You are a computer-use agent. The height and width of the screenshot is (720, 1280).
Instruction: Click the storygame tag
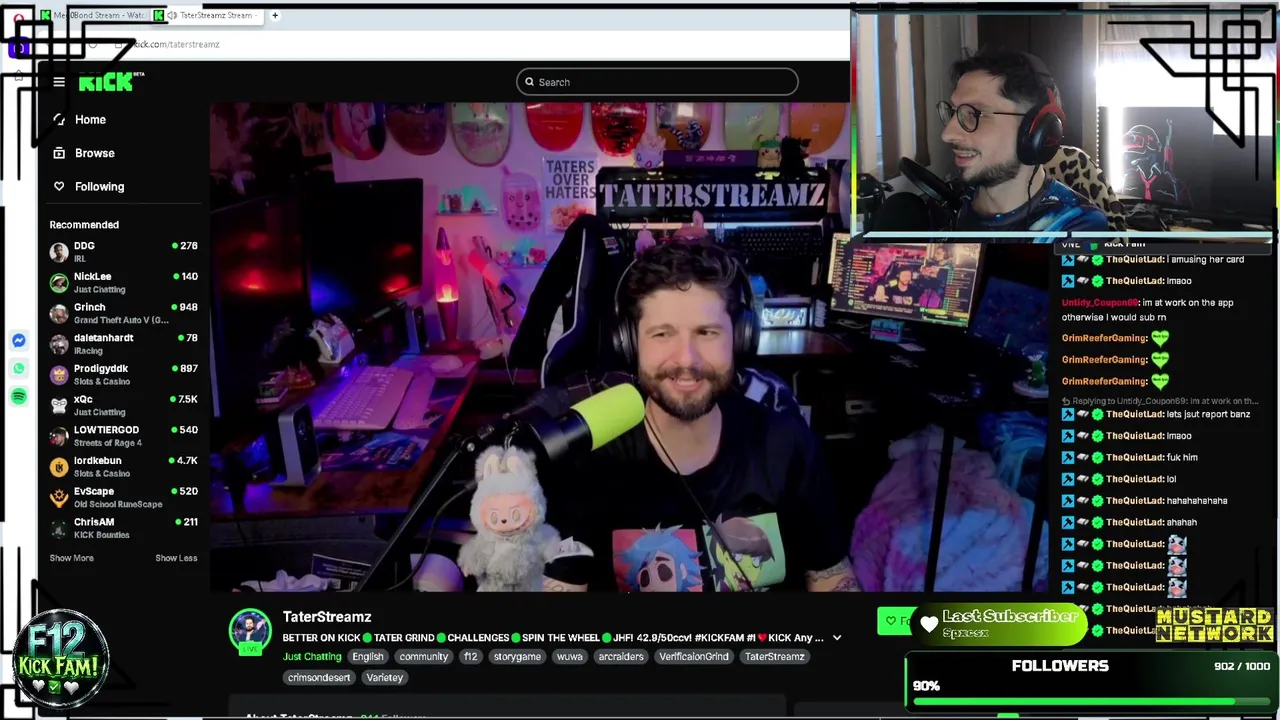(517, 657)
